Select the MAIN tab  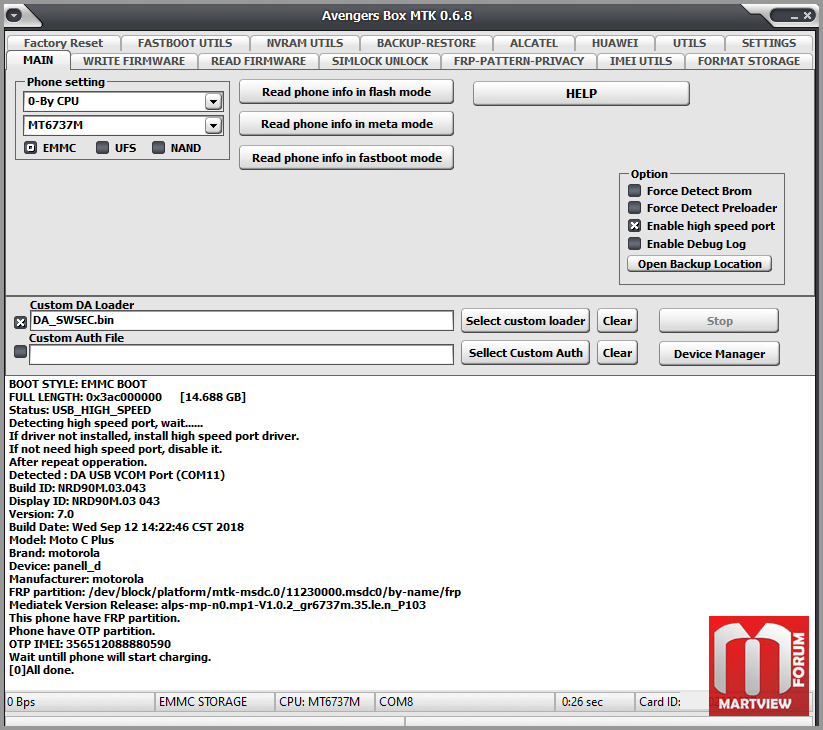(x=38, y=60)
